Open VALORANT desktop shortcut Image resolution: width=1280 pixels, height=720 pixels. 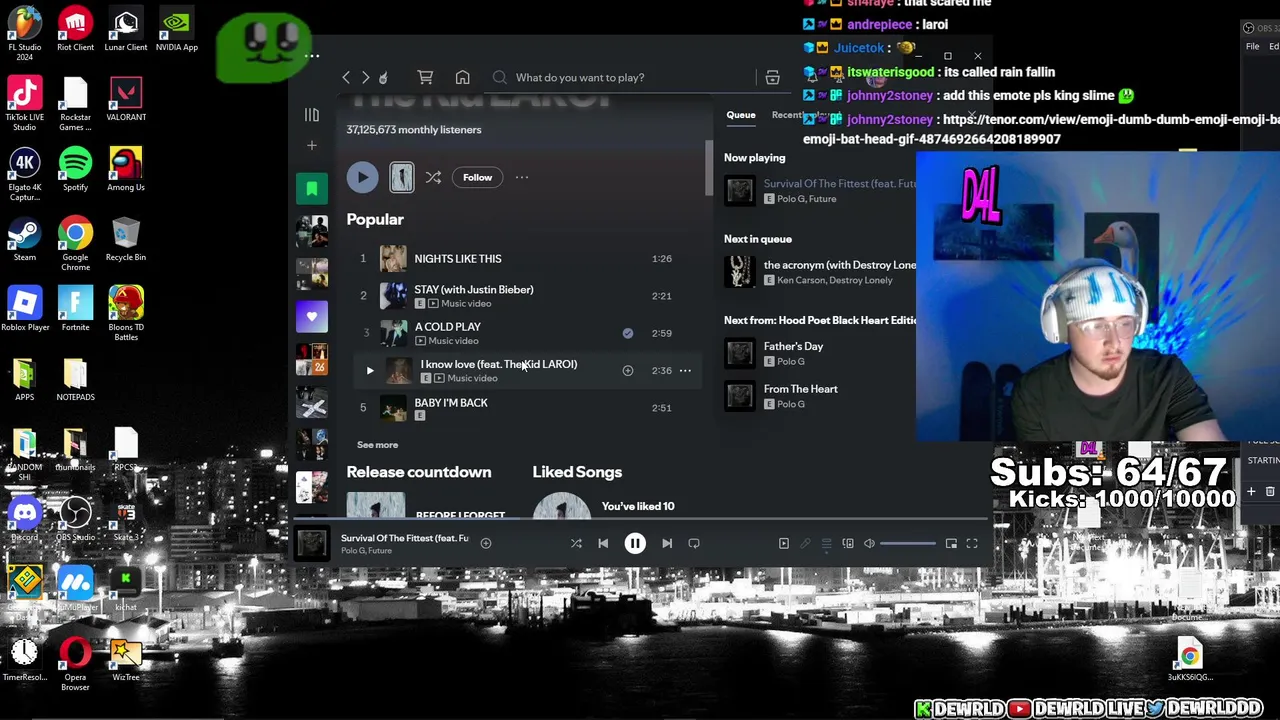pos(126,100)
